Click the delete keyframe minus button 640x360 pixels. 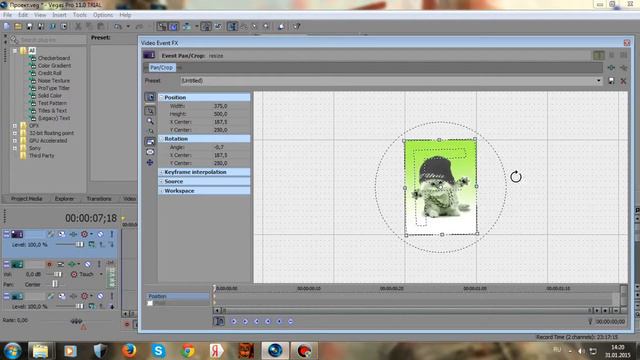tap(290, 321)
